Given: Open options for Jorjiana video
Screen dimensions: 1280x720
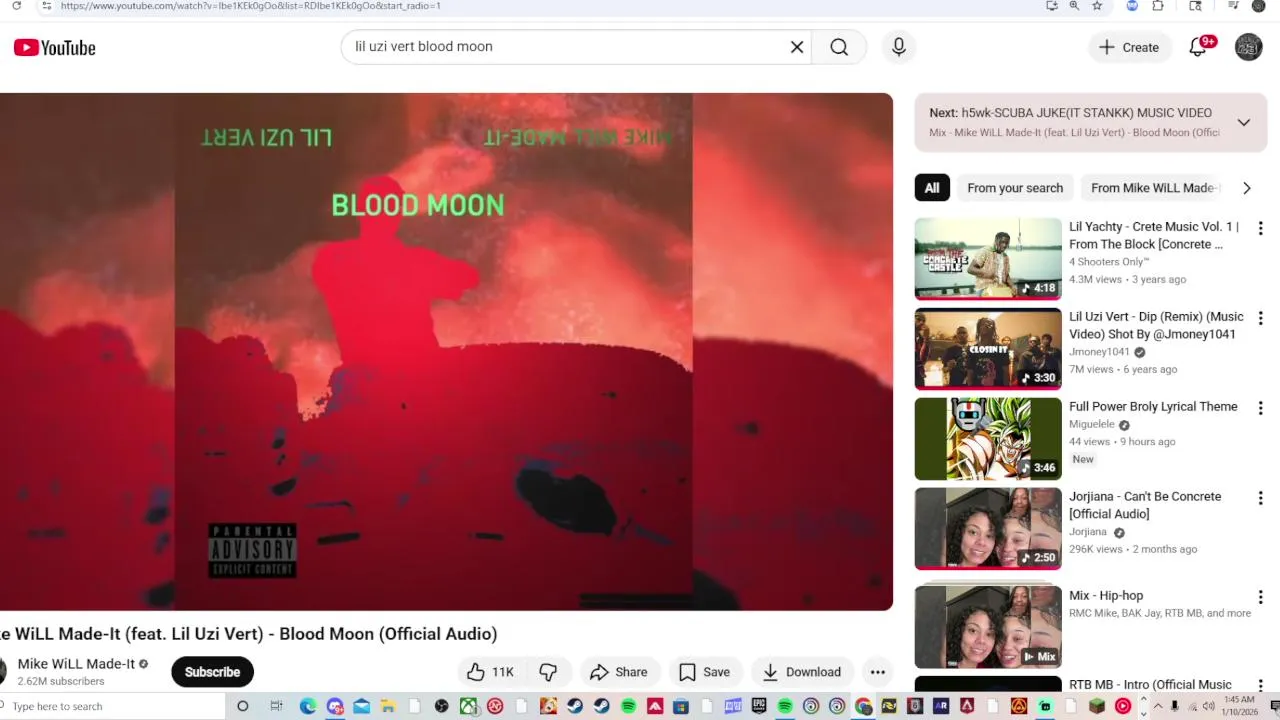Looking at the screenshot, I should 1260,498.
